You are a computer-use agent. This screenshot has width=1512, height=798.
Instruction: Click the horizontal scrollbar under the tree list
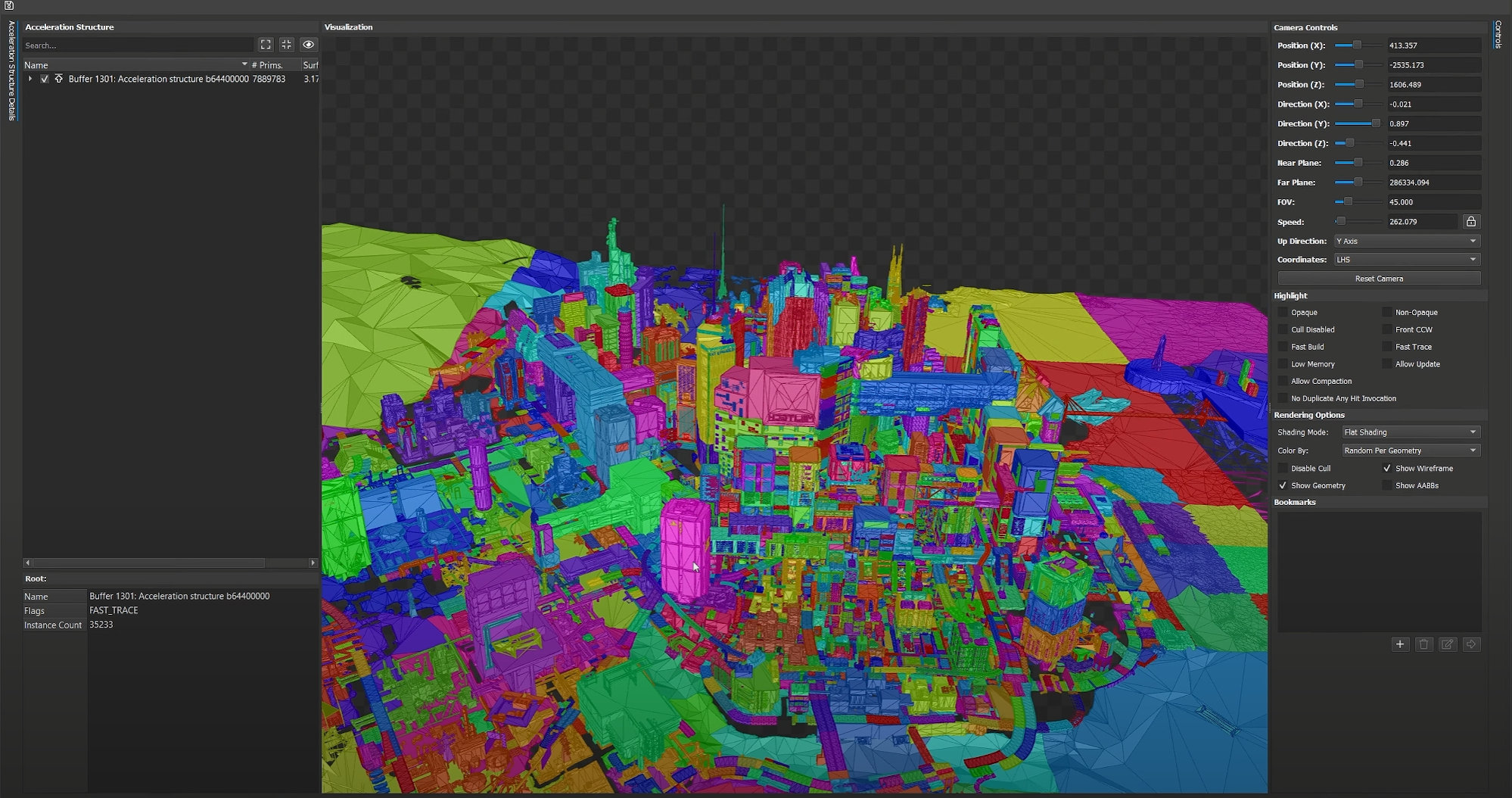[x=148, y=563]
